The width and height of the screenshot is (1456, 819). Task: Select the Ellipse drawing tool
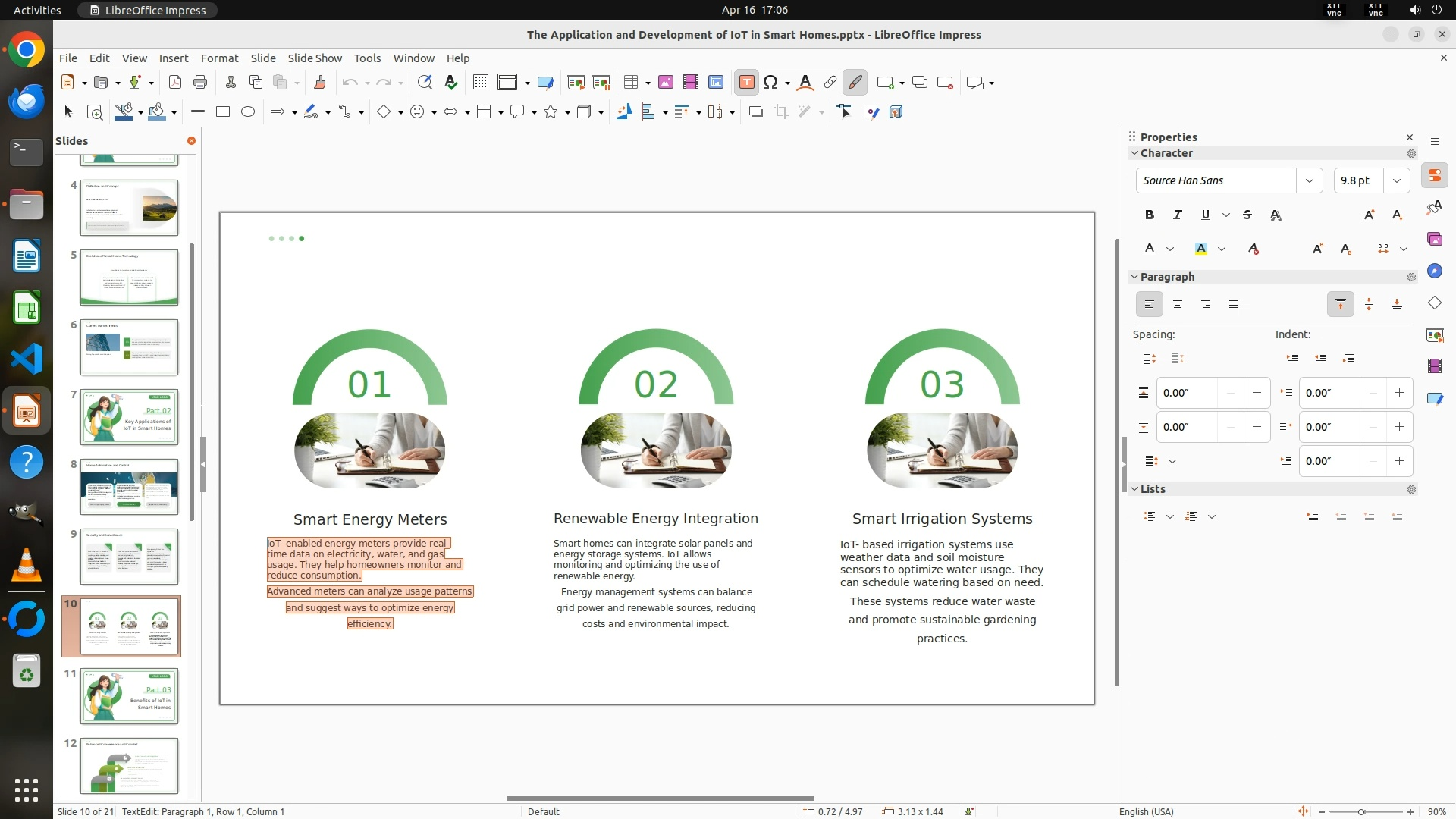click(x=248, y=112)
